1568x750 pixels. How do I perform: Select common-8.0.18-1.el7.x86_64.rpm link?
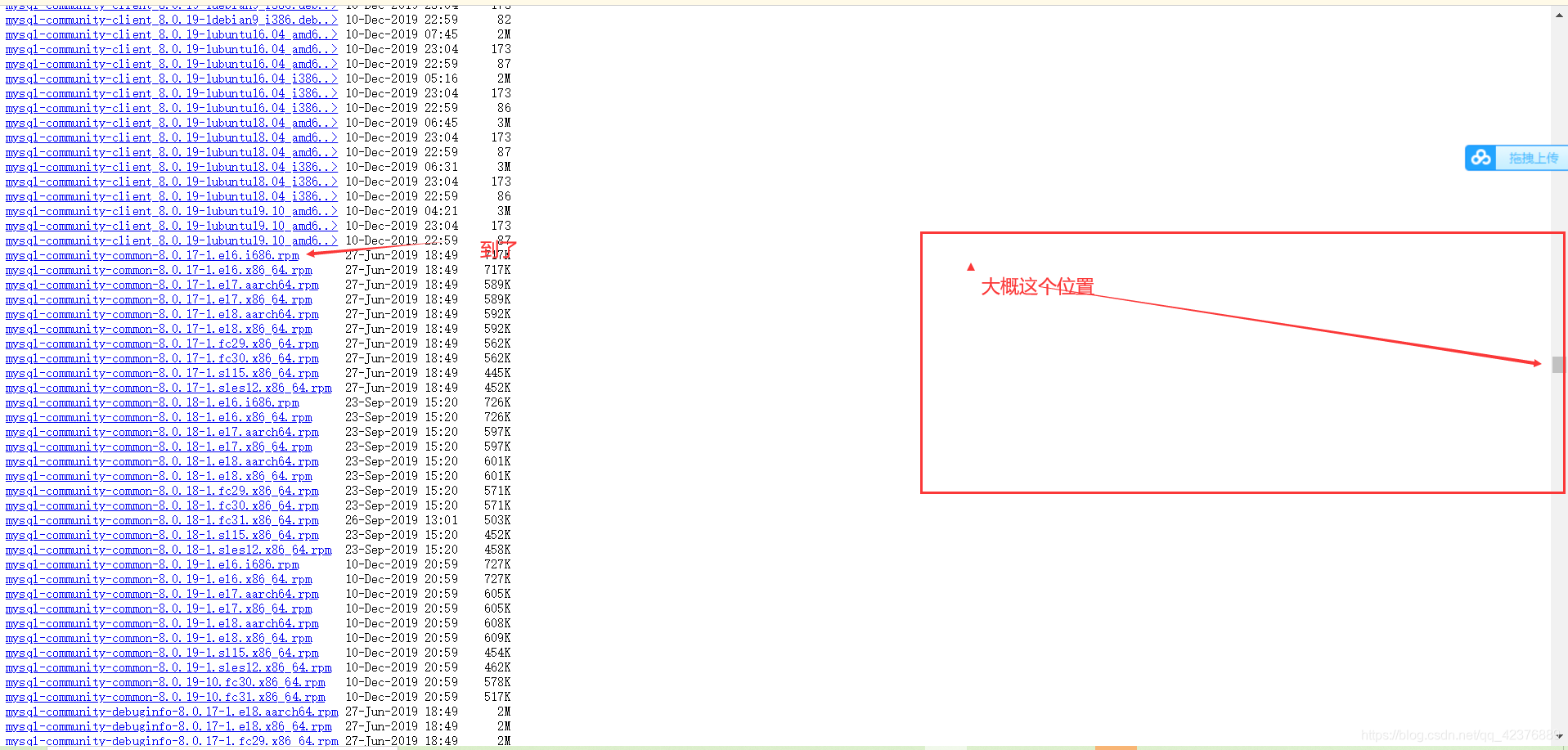(159, 447)
